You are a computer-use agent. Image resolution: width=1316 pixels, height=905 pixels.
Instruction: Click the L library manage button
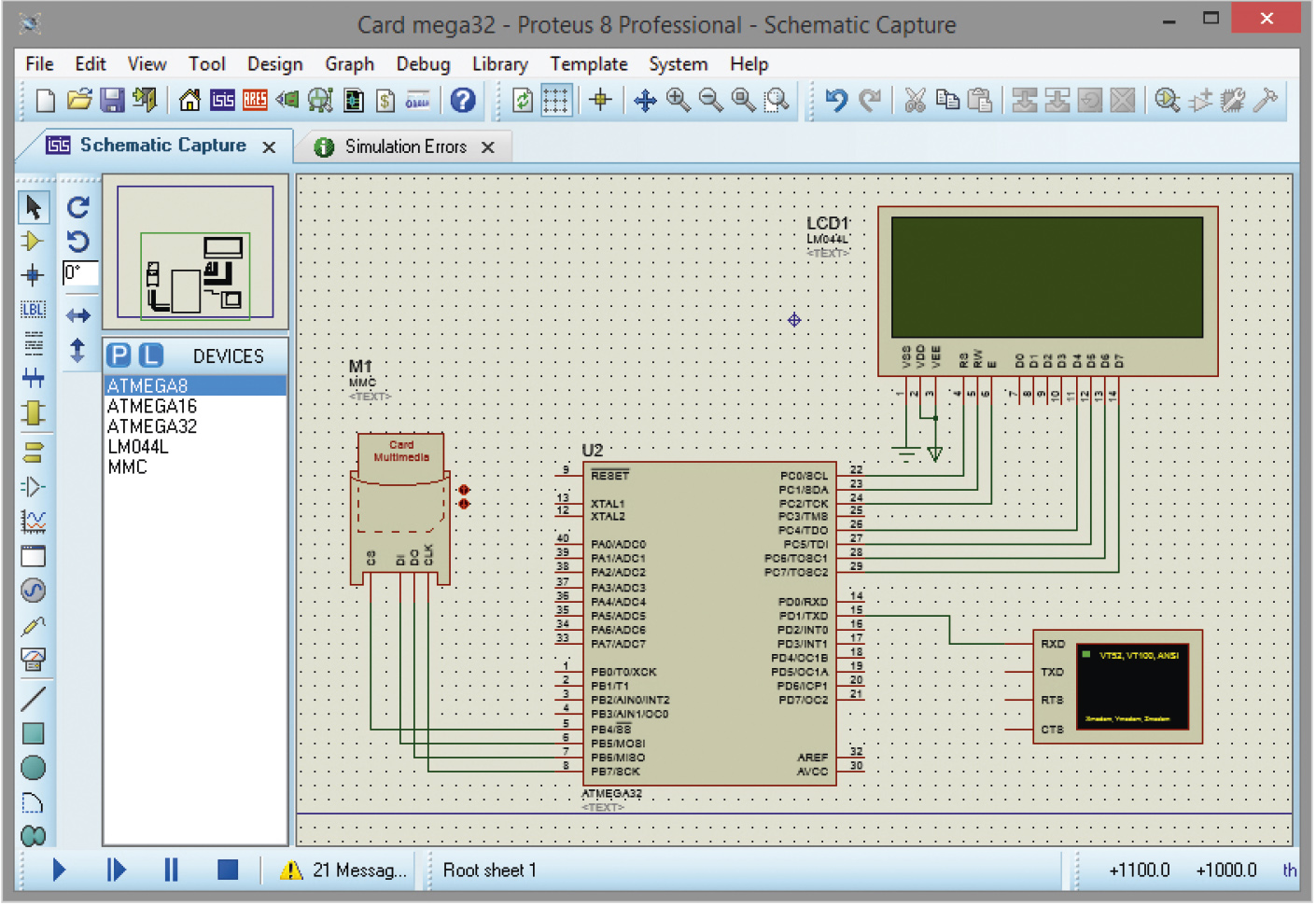click(x=151, y=355)
